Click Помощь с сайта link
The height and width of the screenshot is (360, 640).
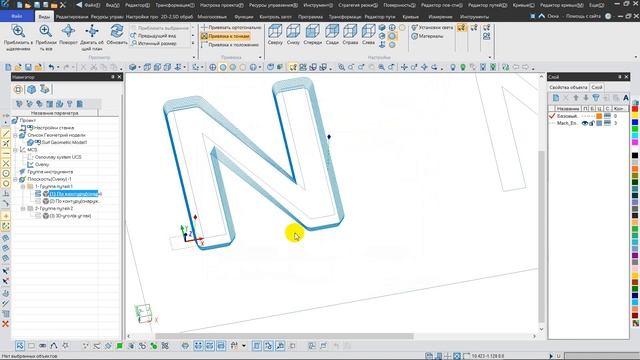[x=583, y=16]
